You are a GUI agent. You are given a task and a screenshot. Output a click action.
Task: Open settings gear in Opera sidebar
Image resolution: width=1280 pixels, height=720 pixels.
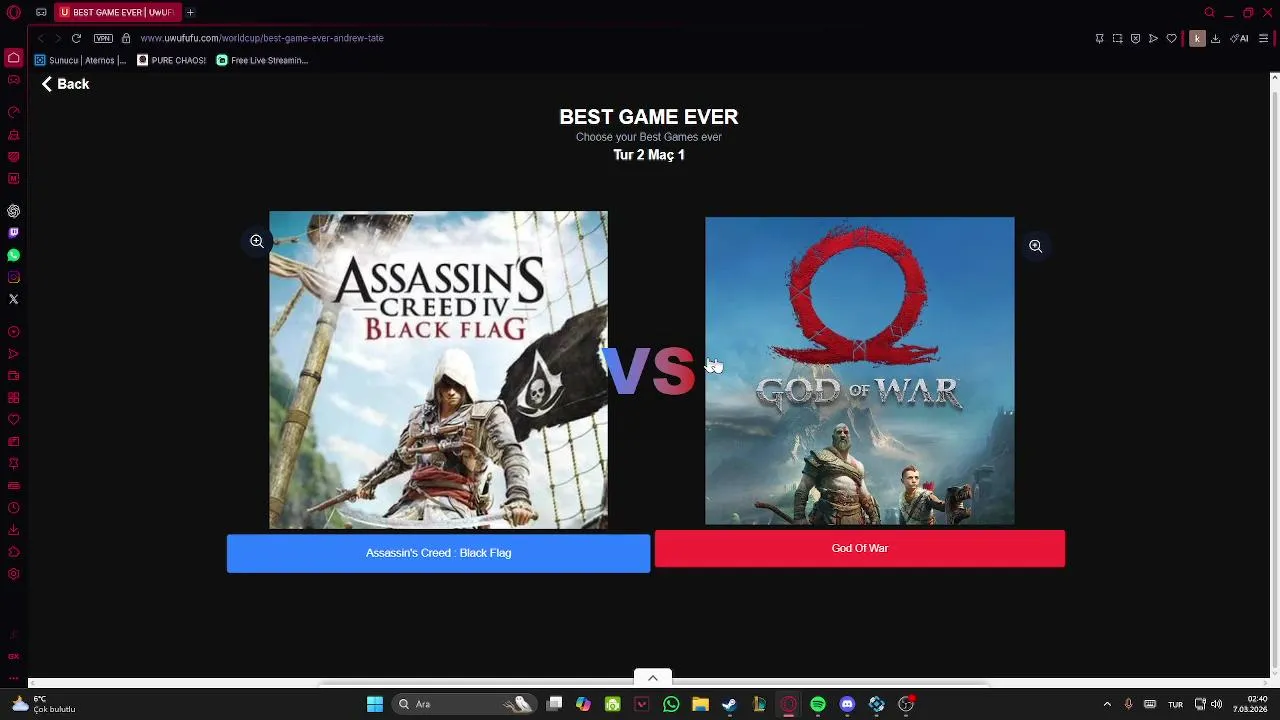[x=13, y=574]
